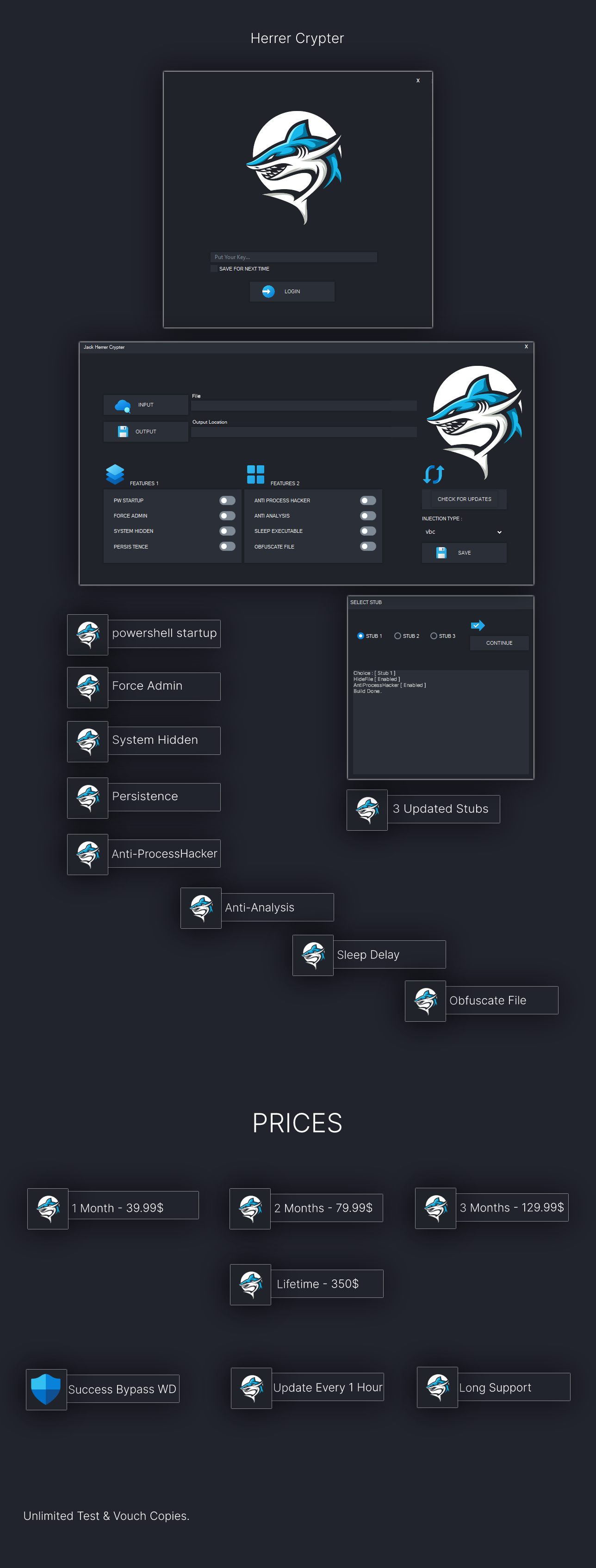
Task: Click the shark icon beside 3 Updated Stubs
Action: [x=367, y=810]
